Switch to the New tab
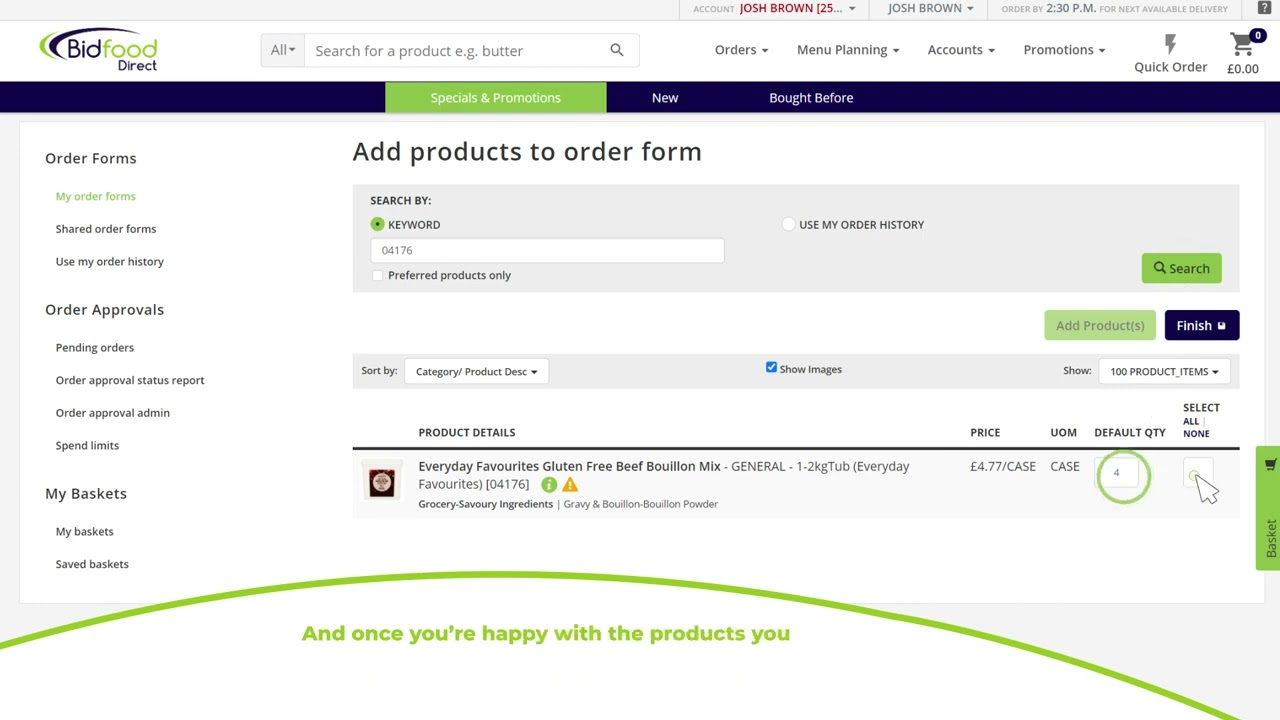This screenshot has width=1280, height=720. point(665,97)
